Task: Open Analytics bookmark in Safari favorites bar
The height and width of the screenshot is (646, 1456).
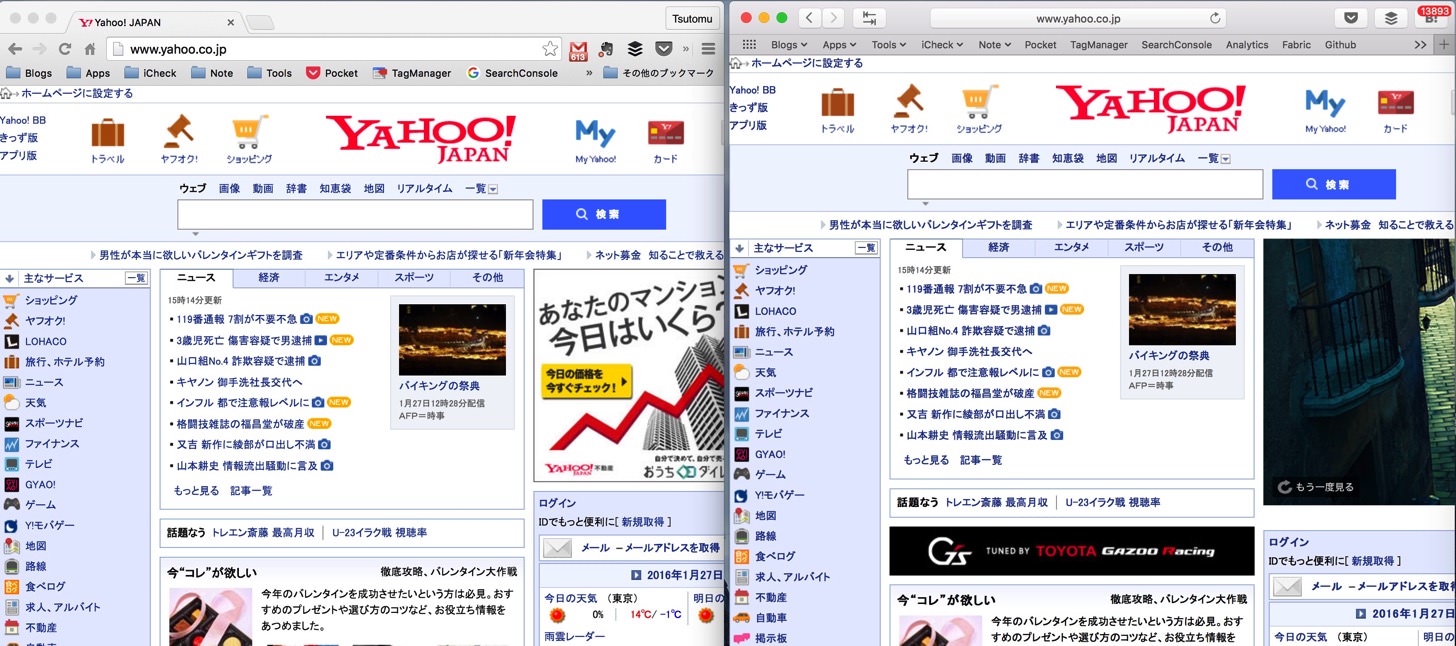Action: [x=1246, y=45]
